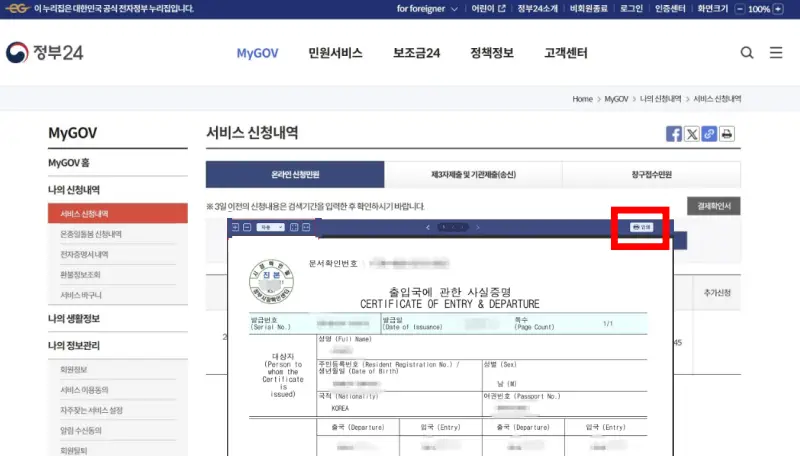Decrease screen size with minus button

[739, 9]
